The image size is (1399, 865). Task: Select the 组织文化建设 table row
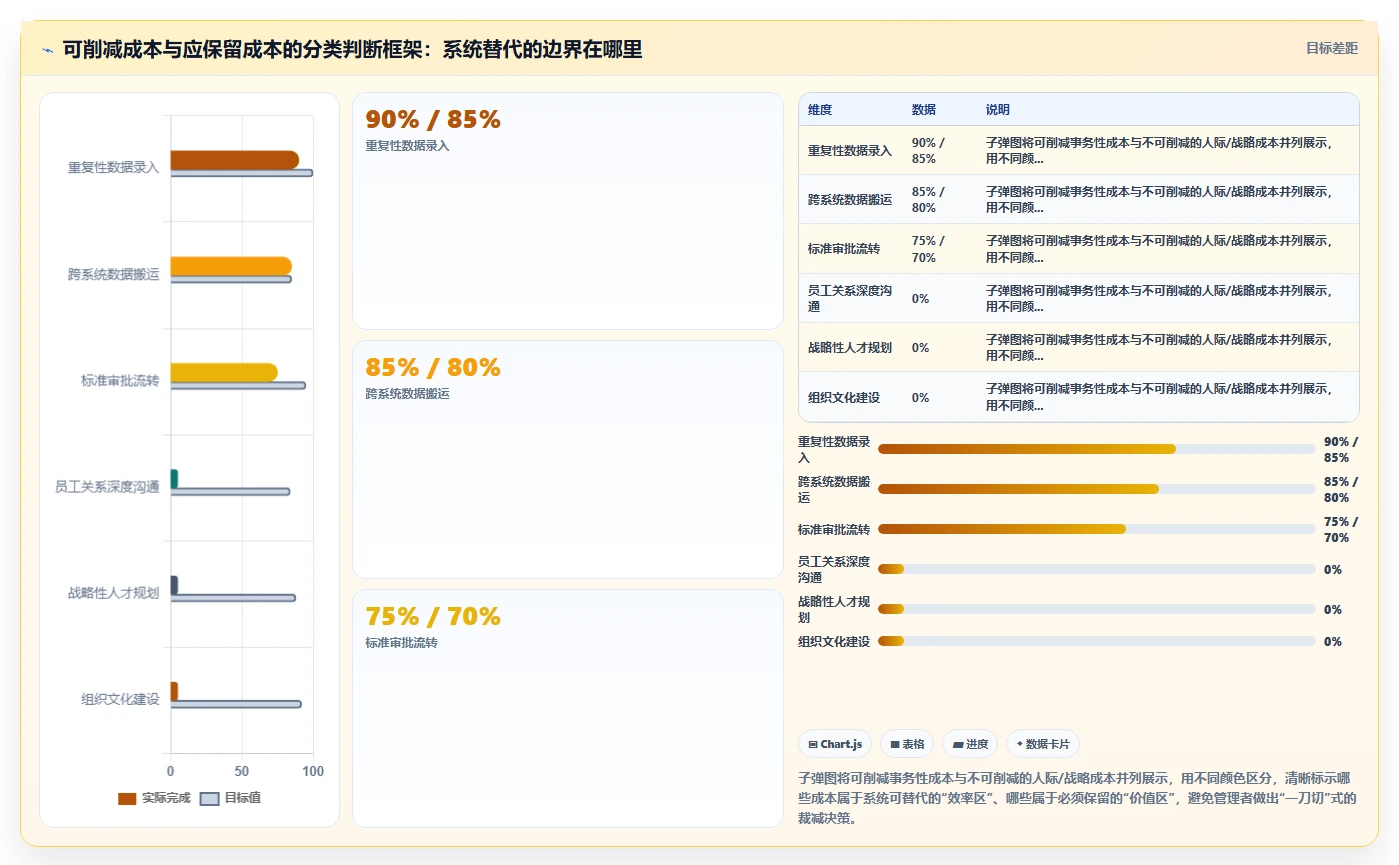click(1079, 397)
